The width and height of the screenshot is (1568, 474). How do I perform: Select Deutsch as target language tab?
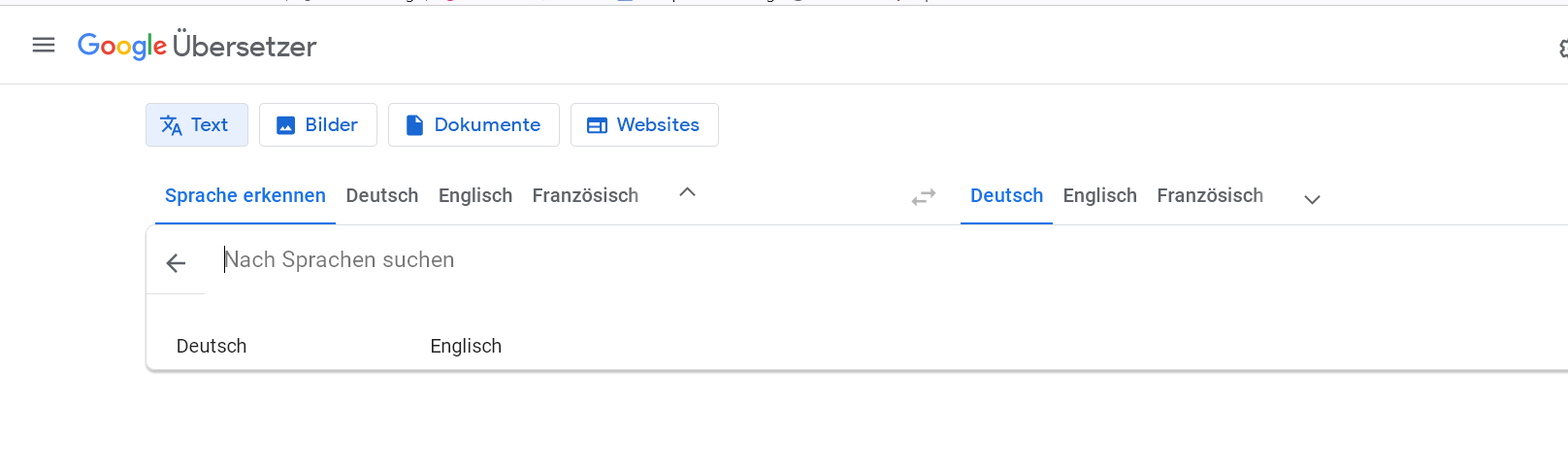[x=1006, y=196]
